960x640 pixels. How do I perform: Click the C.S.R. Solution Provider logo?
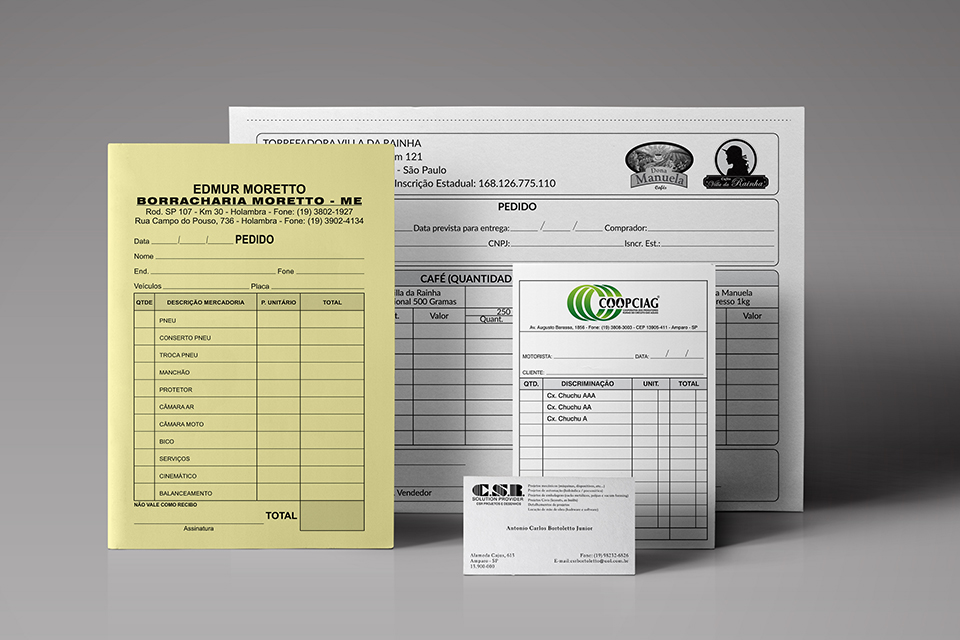pyautogui.click(x=498, y=494)
